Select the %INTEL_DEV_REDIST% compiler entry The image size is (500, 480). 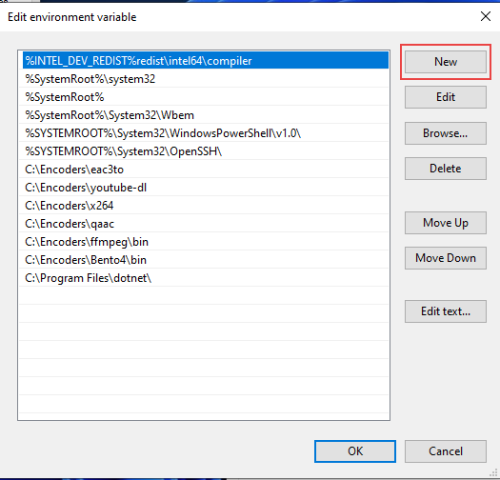point(206,61)
